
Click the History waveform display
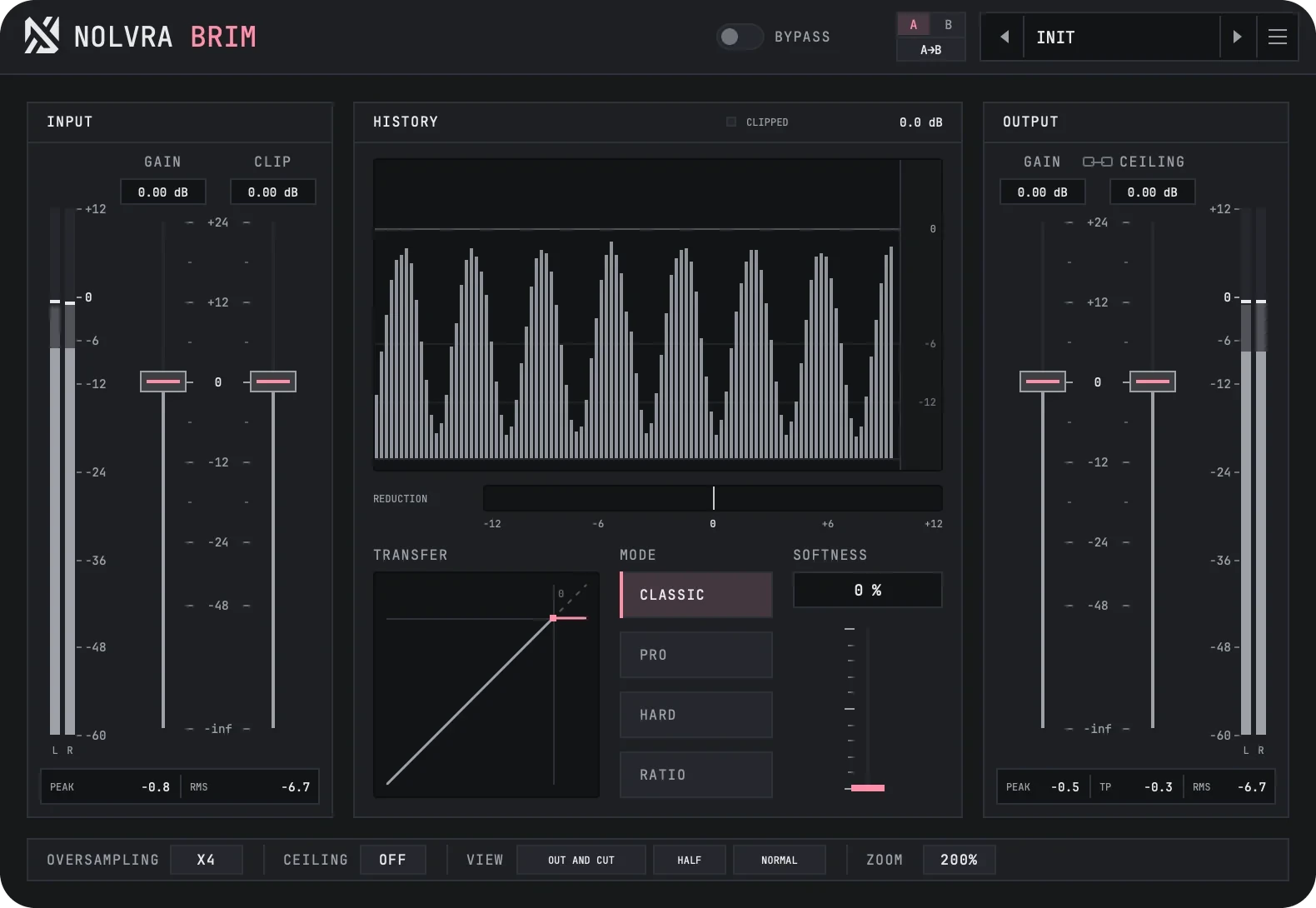[x=658, y=315]
